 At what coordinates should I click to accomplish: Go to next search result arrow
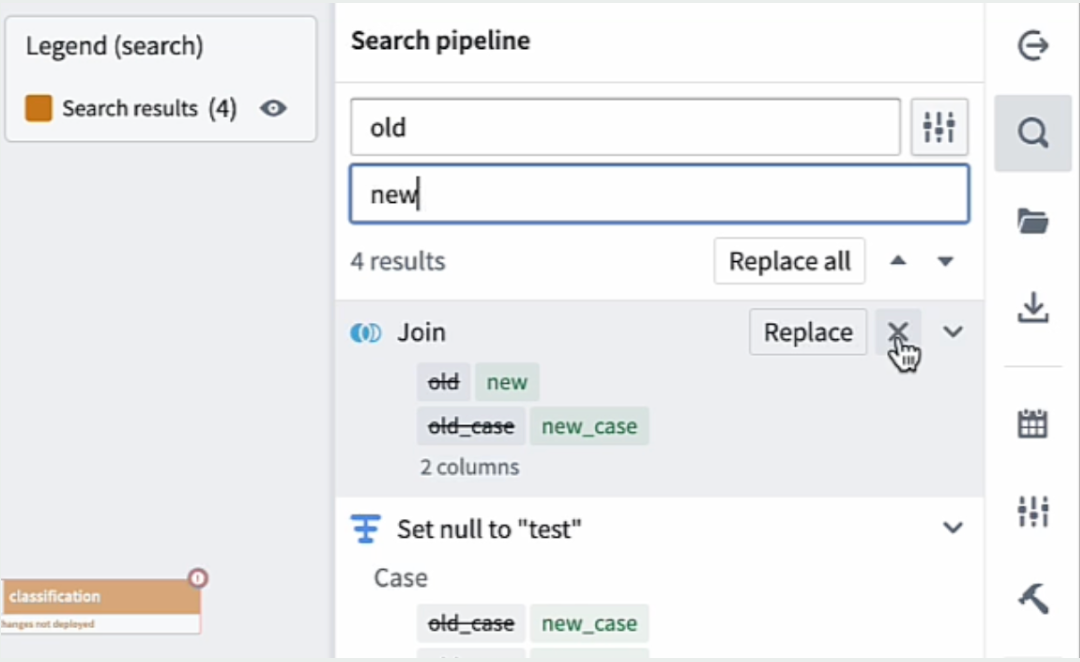coord(945,261)
